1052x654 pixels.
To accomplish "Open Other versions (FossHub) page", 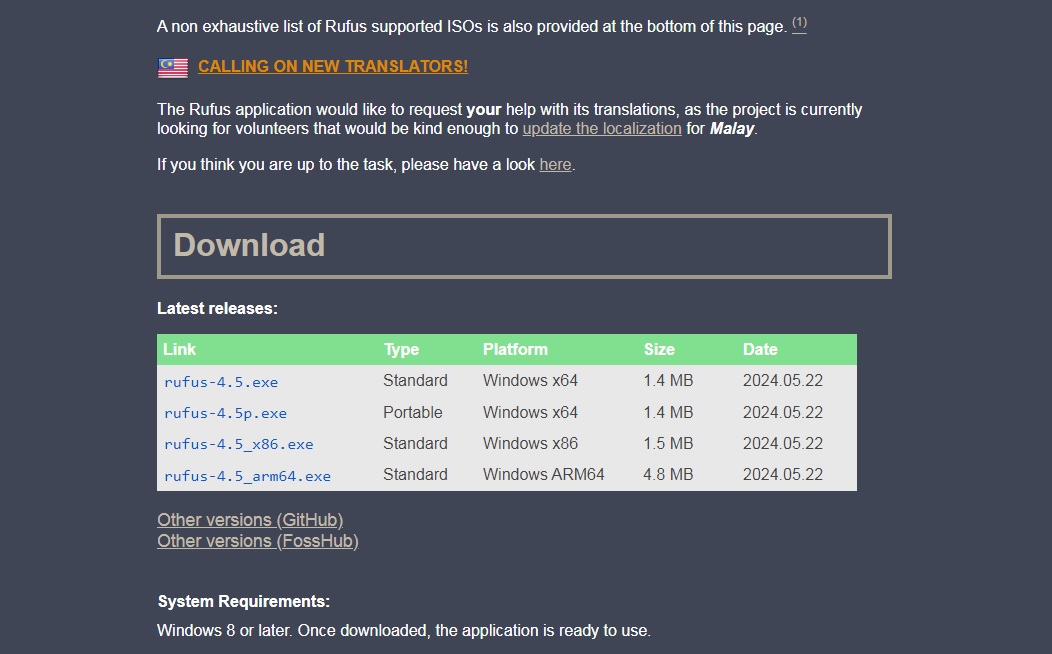I will 257,541.
